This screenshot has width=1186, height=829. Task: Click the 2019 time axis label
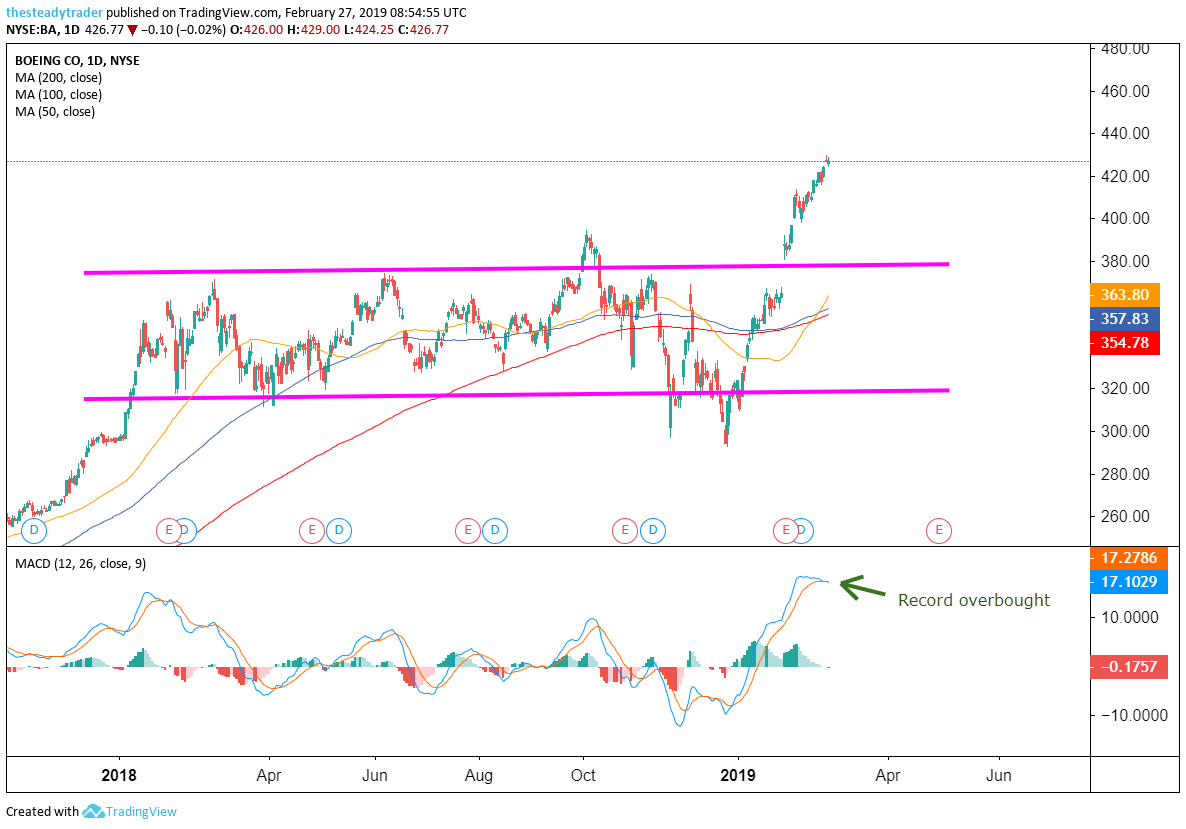pyautogui.click(x=737, y=775)
